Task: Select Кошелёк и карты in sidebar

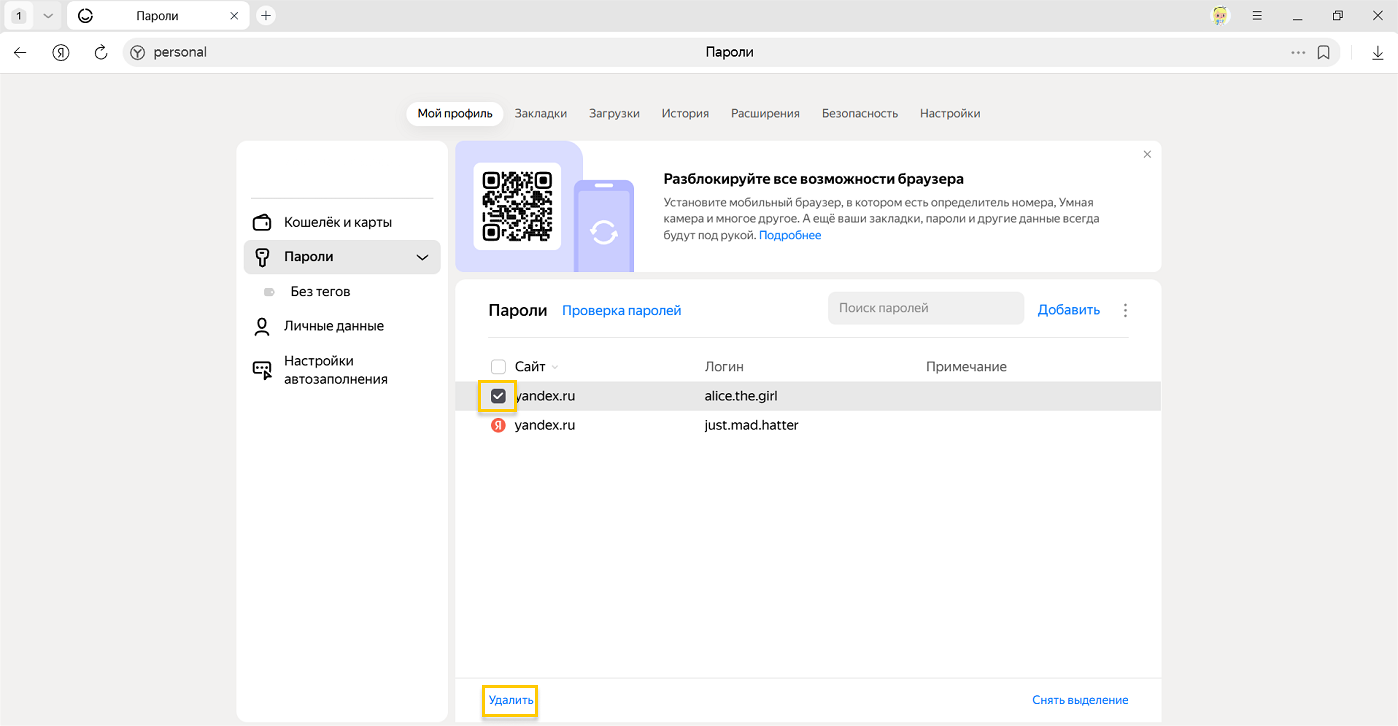Action: [x=337, y=222]
